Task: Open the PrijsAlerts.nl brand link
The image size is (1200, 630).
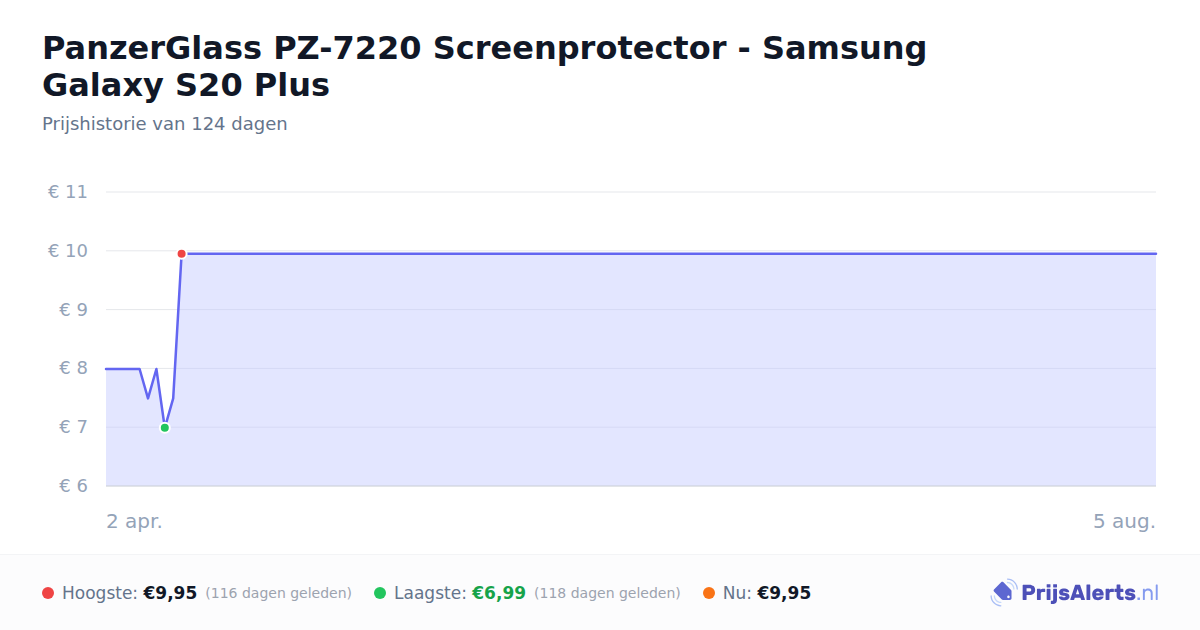Action: (x=1075, y=593)
